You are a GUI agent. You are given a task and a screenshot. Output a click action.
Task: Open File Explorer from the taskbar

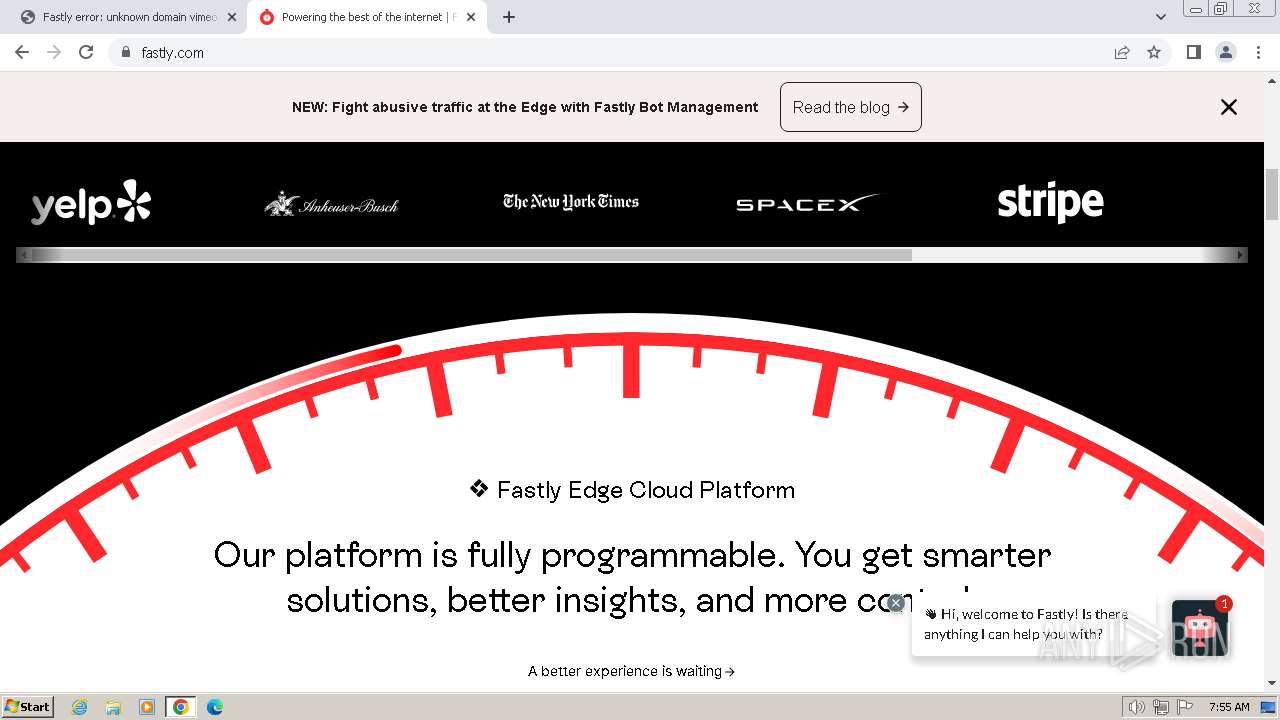[113, 707]
